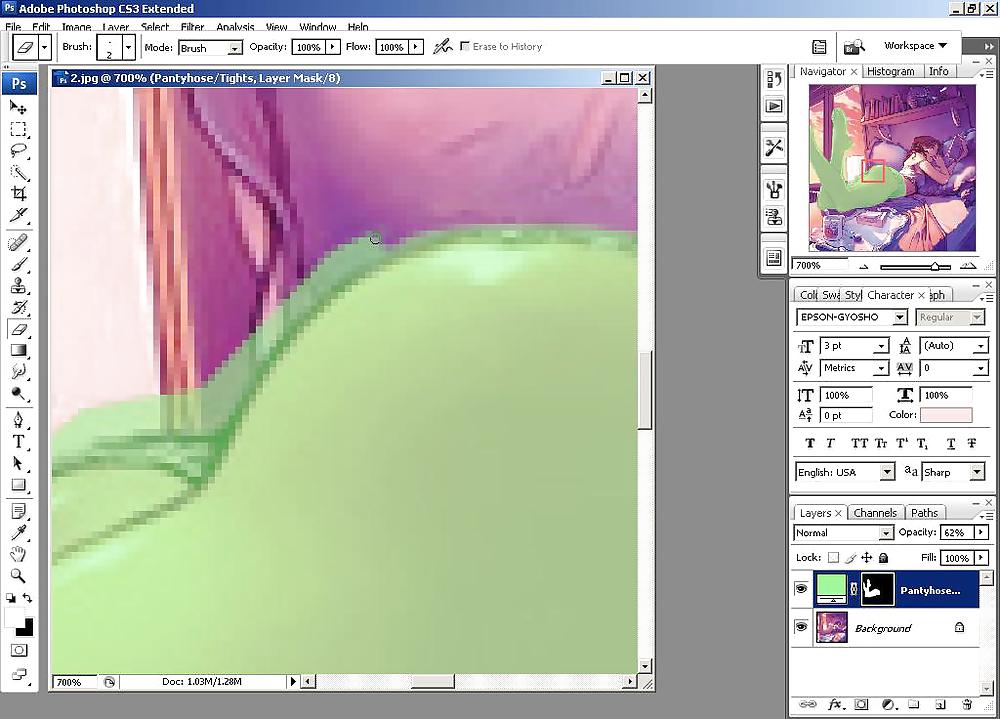This screenshot has width=1000, height=719.
Task: Expand the Normal blend mode dropdown
Action: [843, 533]
